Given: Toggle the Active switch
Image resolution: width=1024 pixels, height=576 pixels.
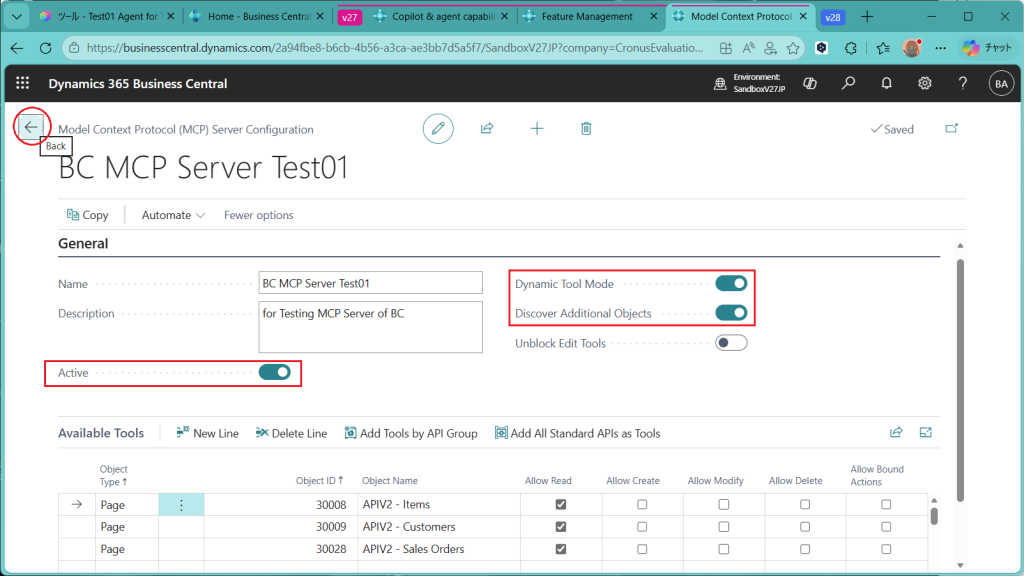Looking at the screenshot, I should (x=274, y=373).
